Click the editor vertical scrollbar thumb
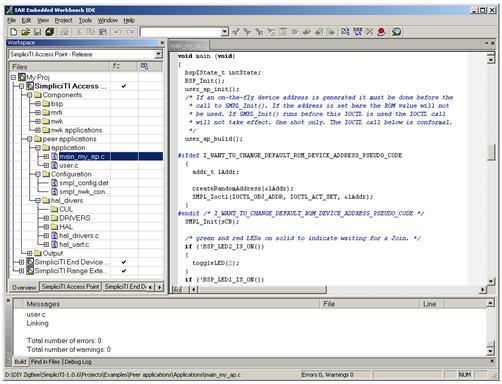 [491, 152]
